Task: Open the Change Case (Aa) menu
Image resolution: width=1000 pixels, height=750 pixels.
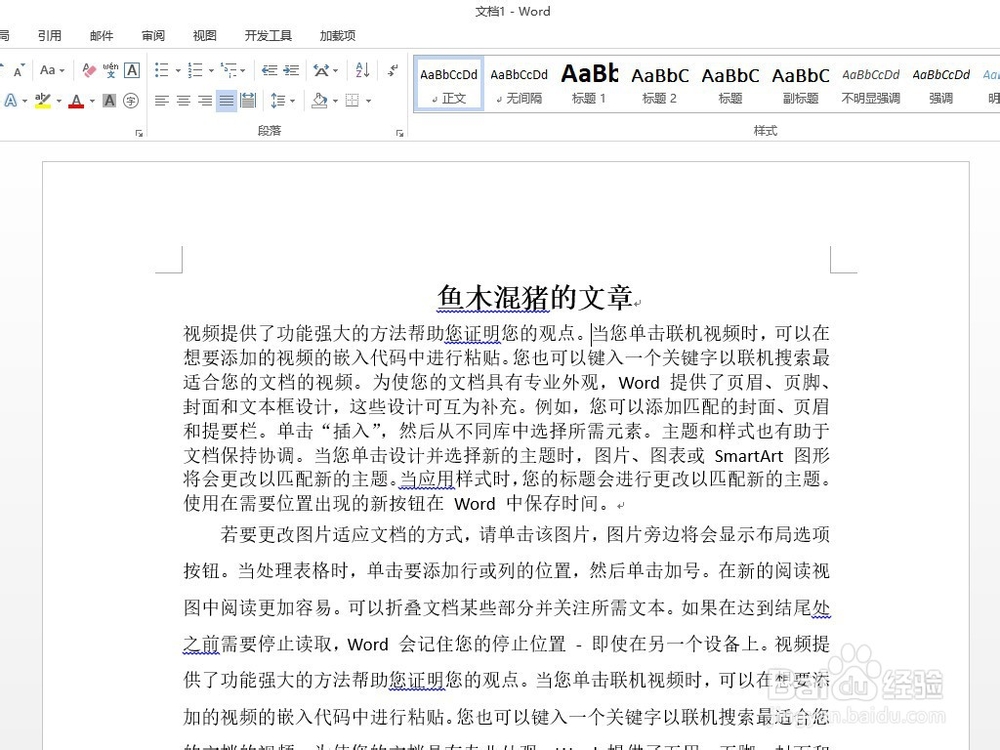Action: click(x=52, y=70)
